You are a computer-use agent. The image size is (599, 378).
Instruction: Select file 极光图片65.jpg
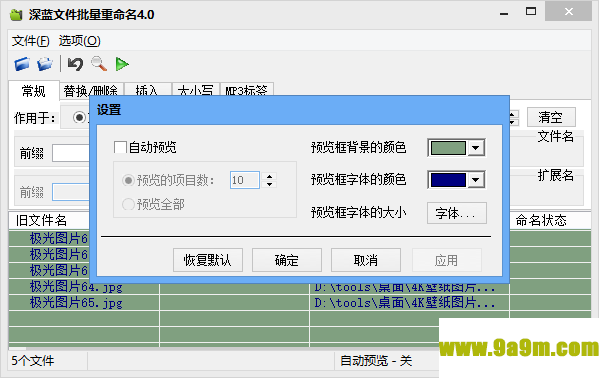76,303
